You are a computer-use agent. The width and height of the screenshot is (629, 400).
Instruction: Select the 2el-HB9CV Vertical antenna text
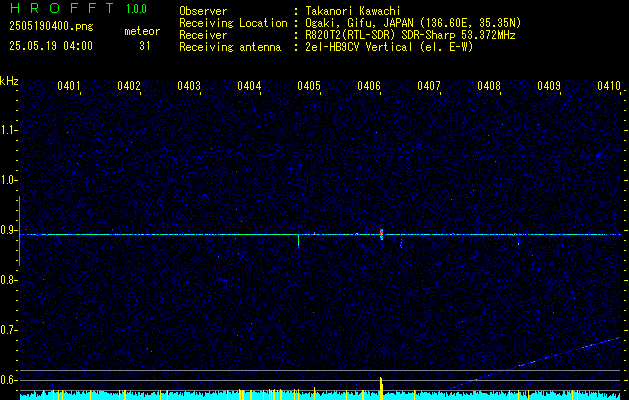(x=390, y=47)
